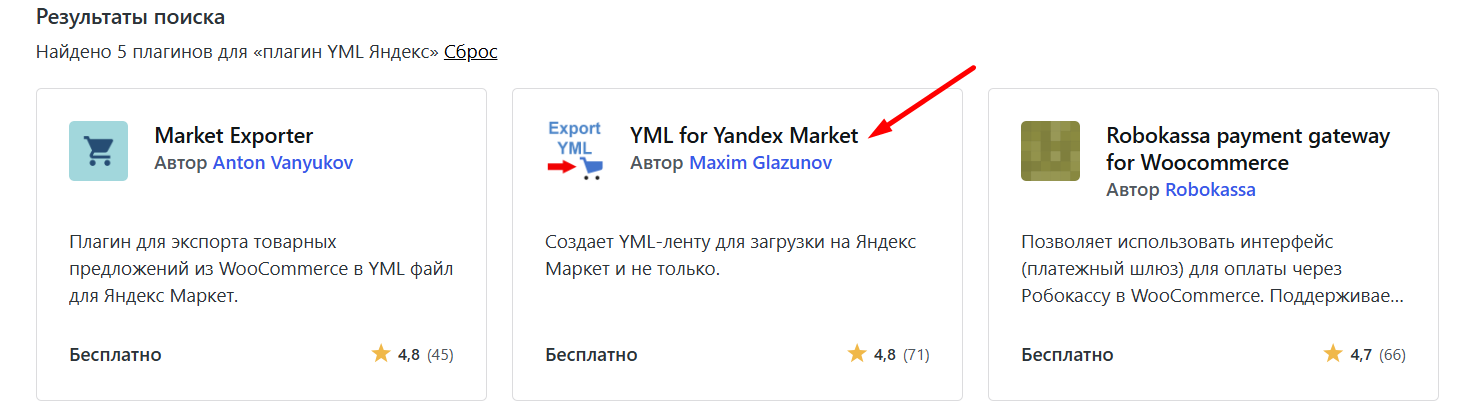The image size is (1471, 410).
Task: Click the star icon on YML for Yandex Market
Action: pos(857,354)
